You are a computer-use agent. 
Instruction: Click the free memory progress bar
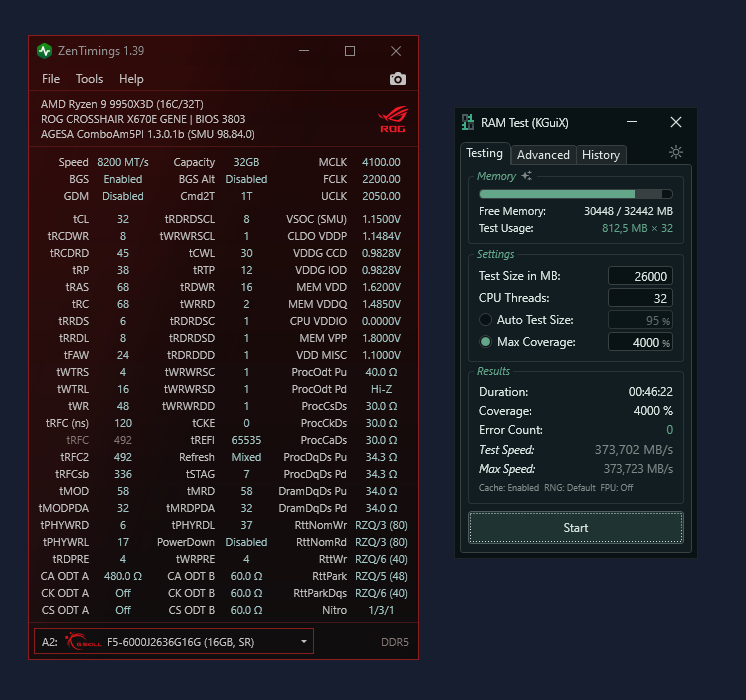[576, 194]
